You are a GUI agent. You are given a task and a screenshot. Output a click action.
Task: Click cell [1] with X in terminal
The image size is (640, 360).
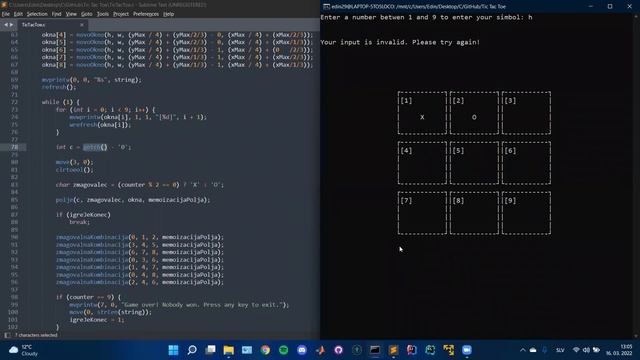[x=422, y=113]
